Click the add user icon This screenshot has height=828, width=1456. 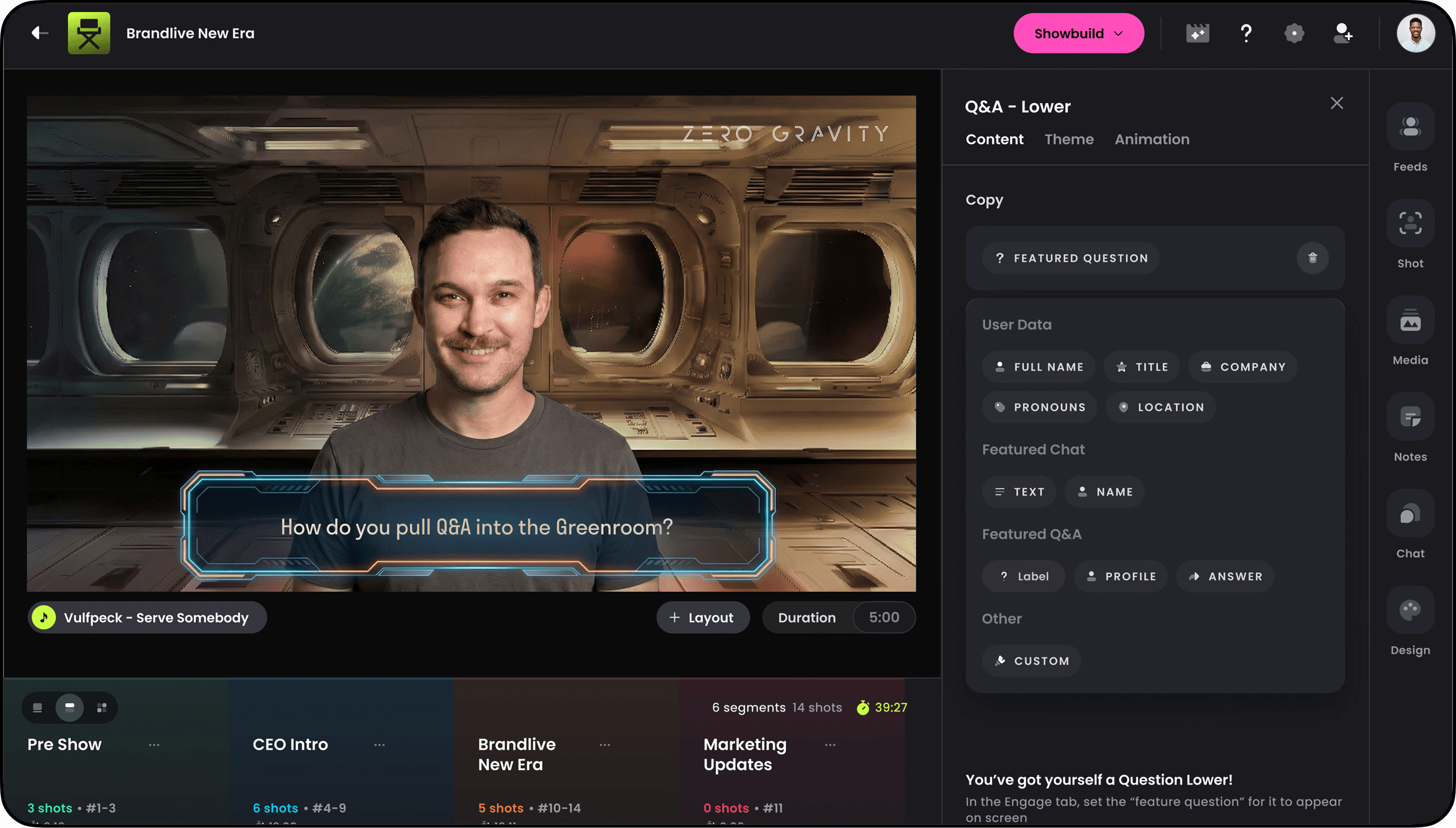(1343, 33)
